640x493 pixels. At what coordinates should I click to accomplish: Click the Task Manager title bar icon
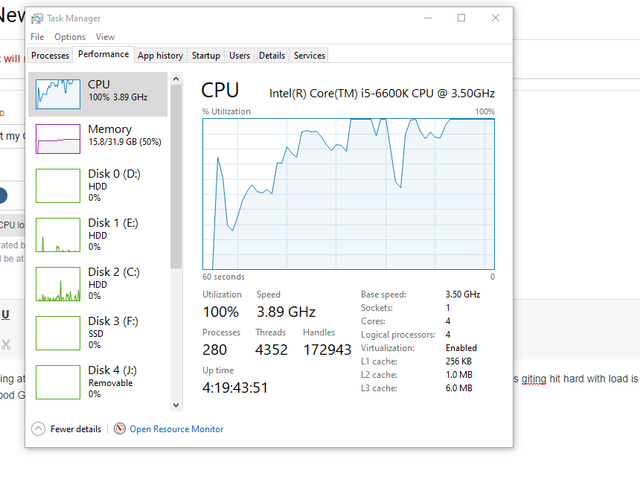[x=37, y=18]
